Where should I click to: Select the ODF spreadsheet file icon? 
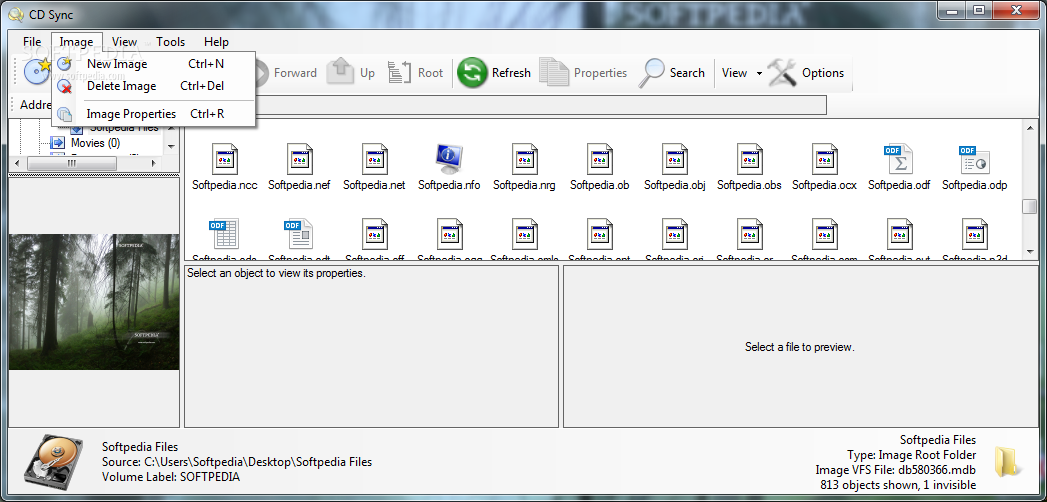tap(224, 234)
